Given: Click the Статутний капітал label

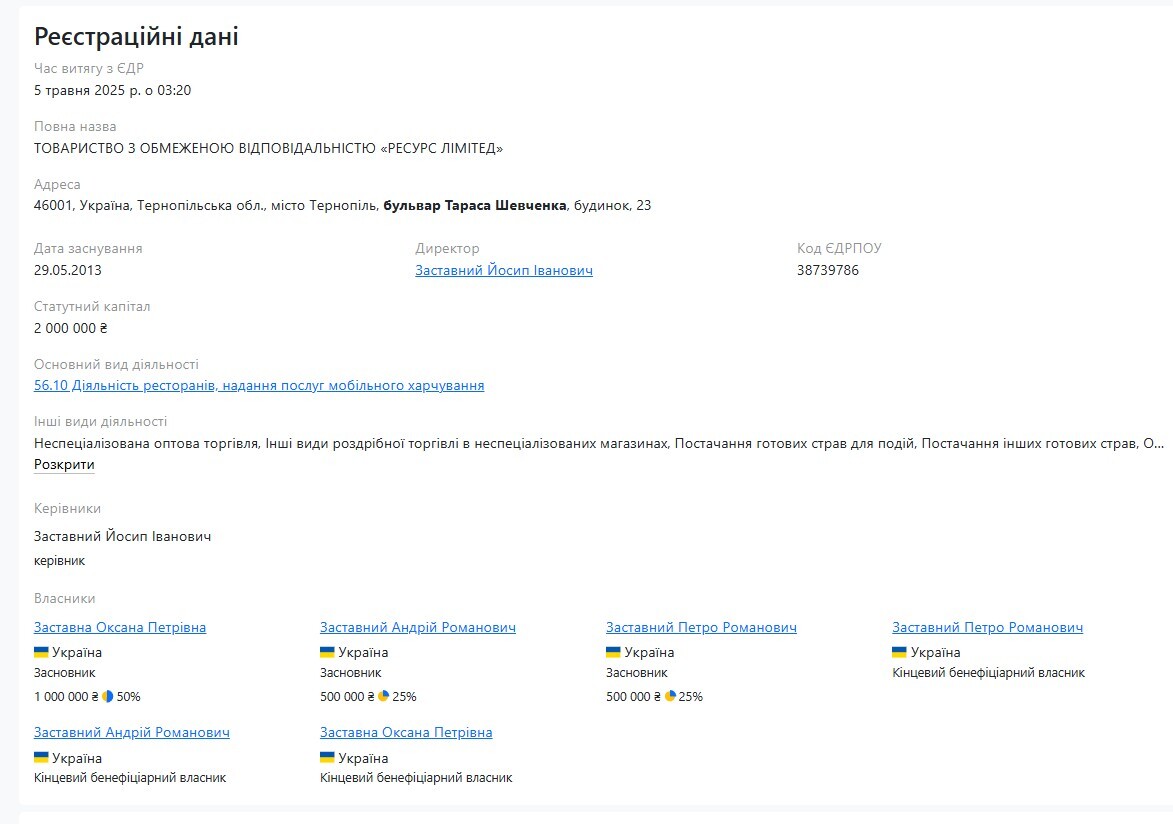Looking at the screenshot, I should pos(92,306).
